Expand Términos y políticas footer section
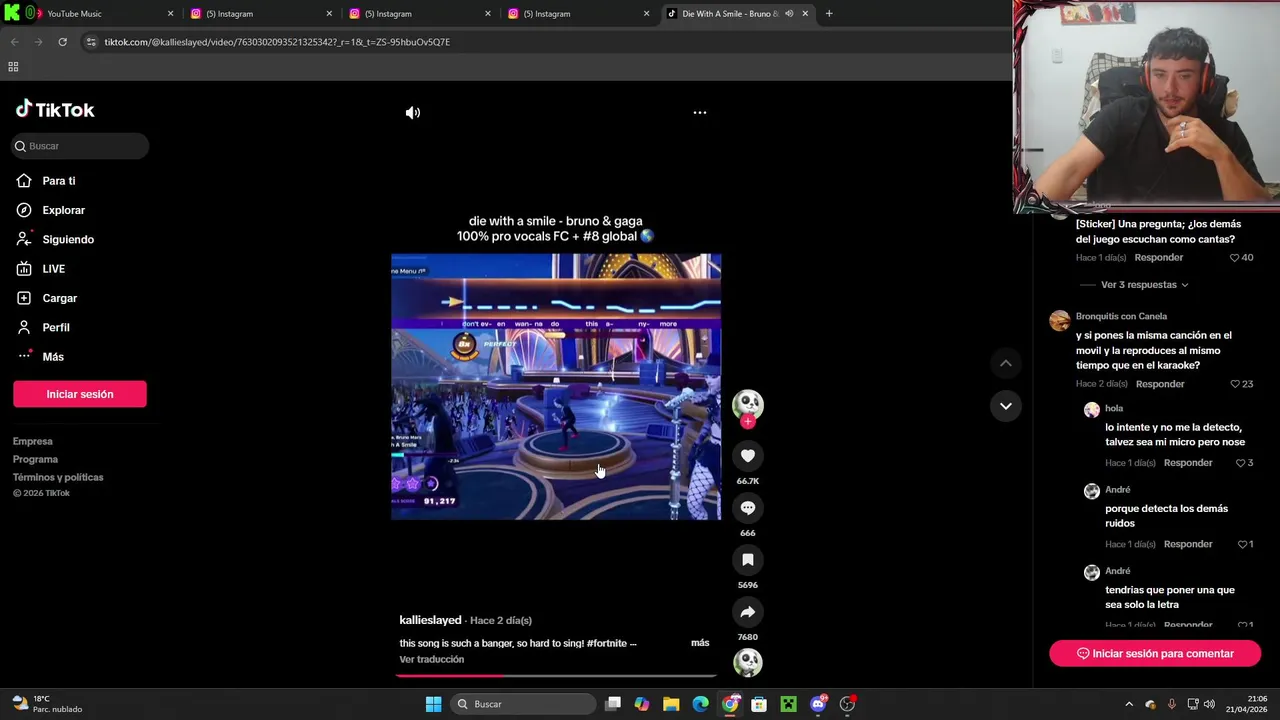The height and width of the screenshot is (720, 1280). (x=58, y=477)
